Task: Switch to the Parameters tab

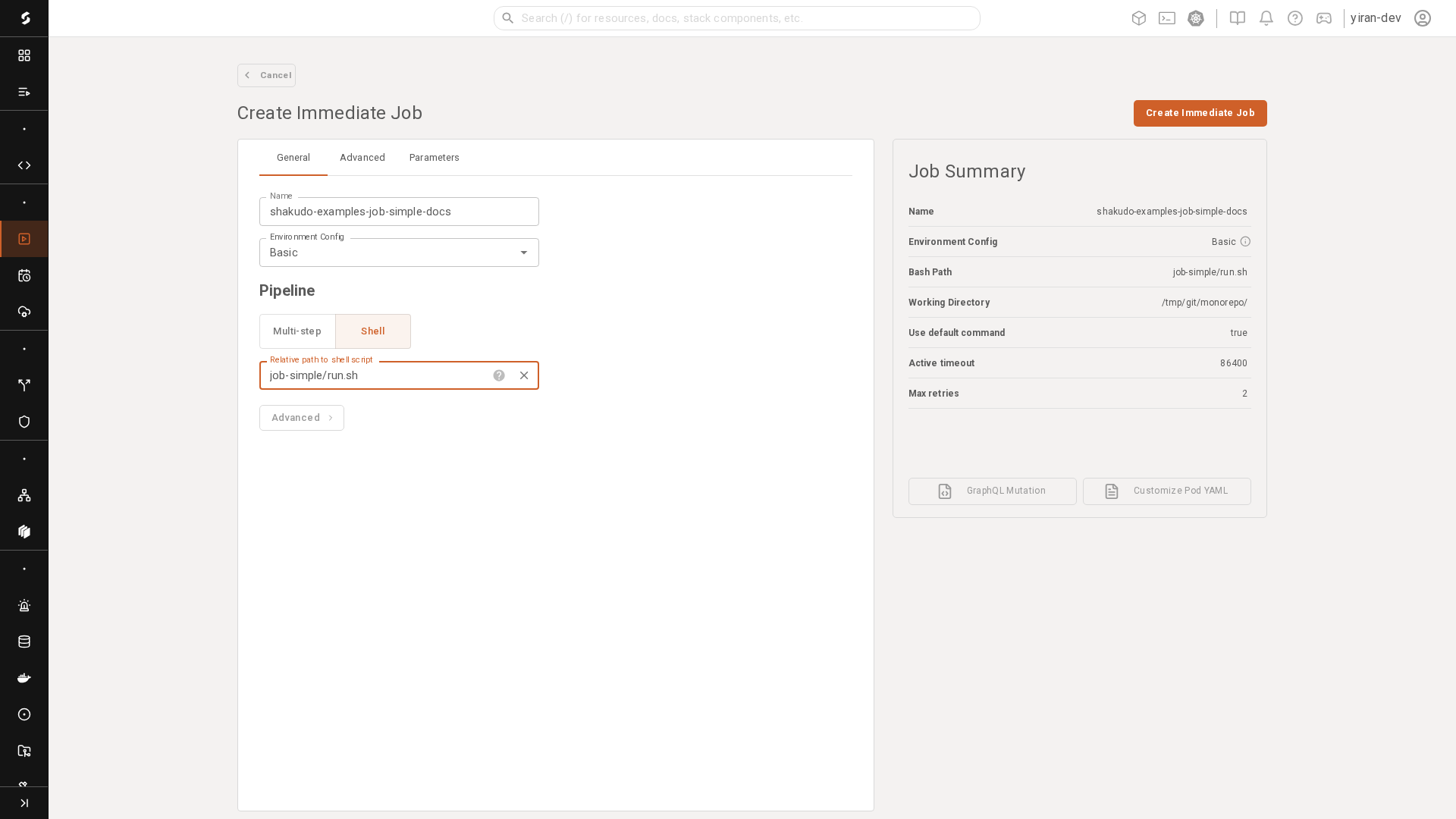Action: (434, 158)
